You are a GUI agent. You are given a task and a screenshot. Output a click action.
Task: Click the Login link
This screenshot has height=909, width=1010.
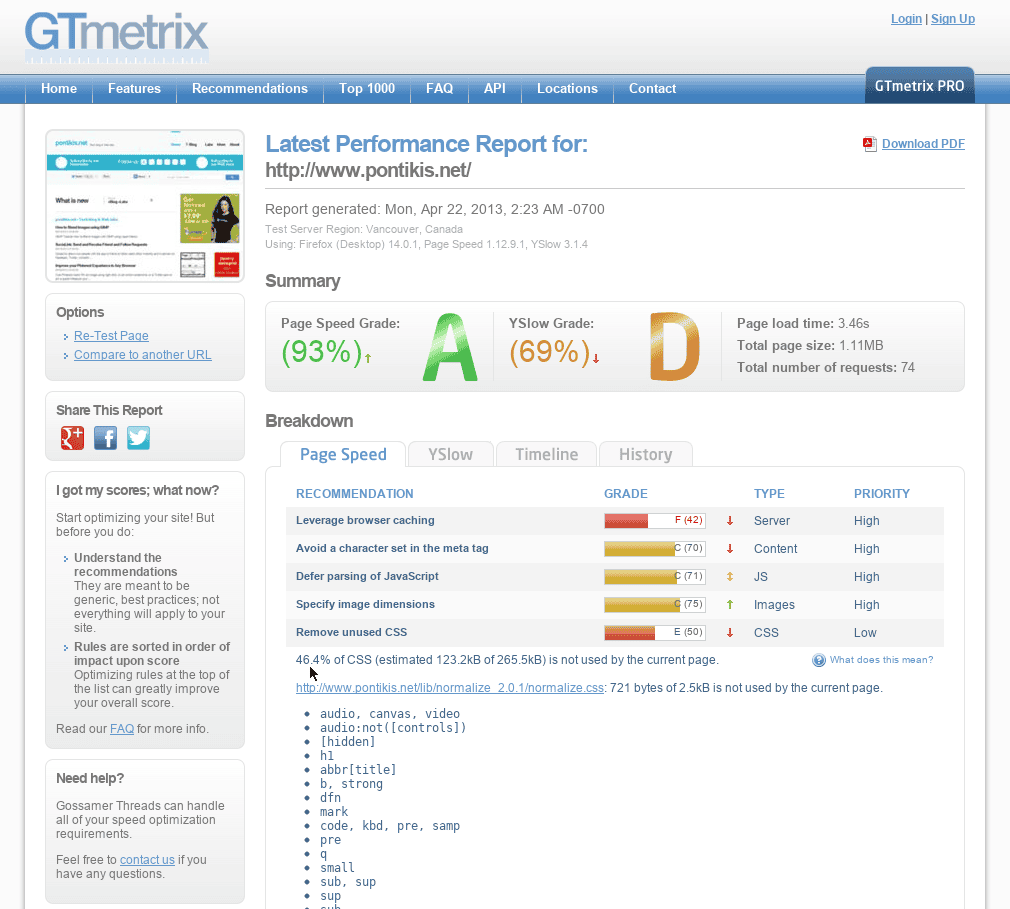[906, 19]
